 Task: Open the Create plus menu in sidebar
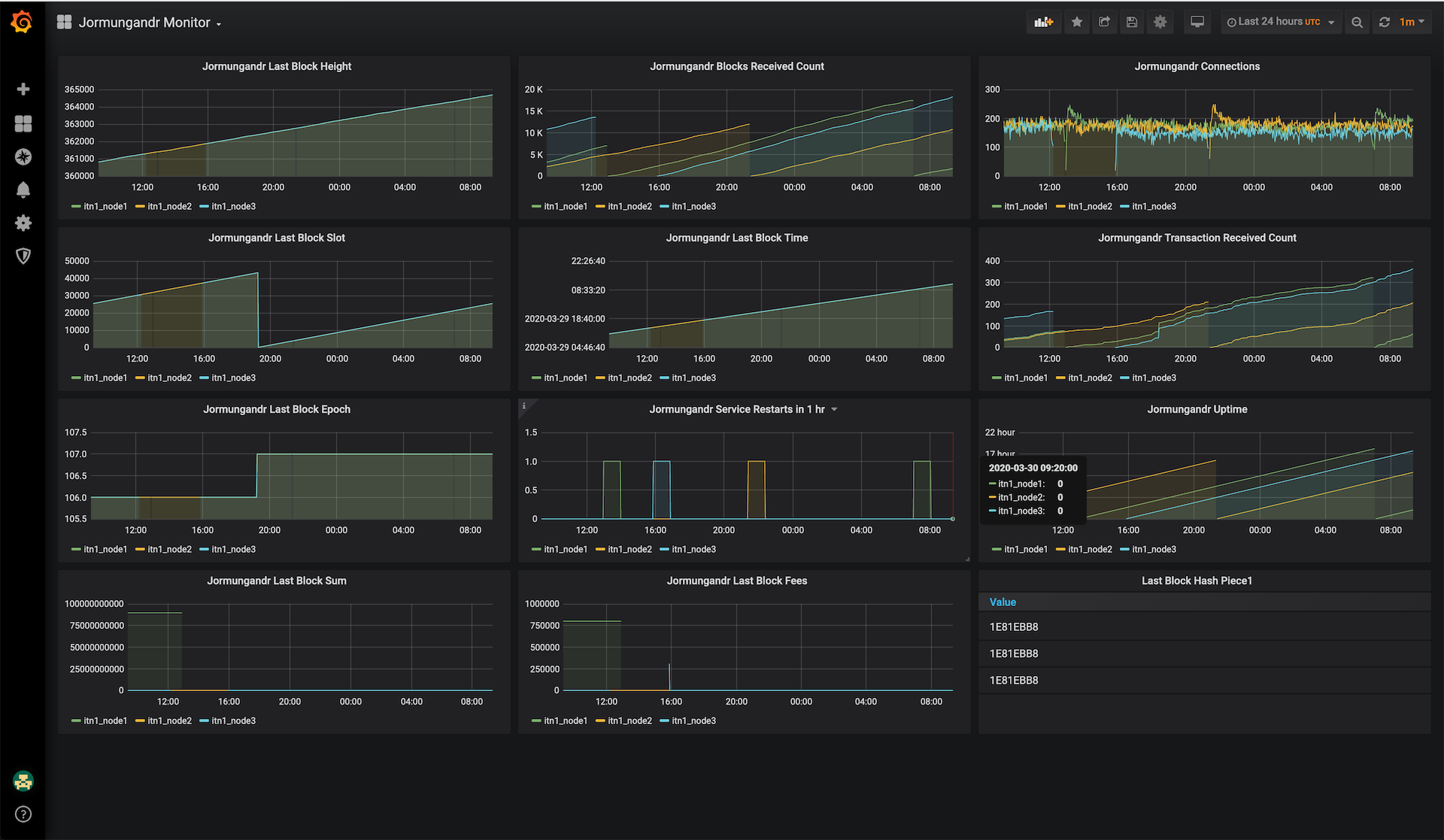click(23, 89)
